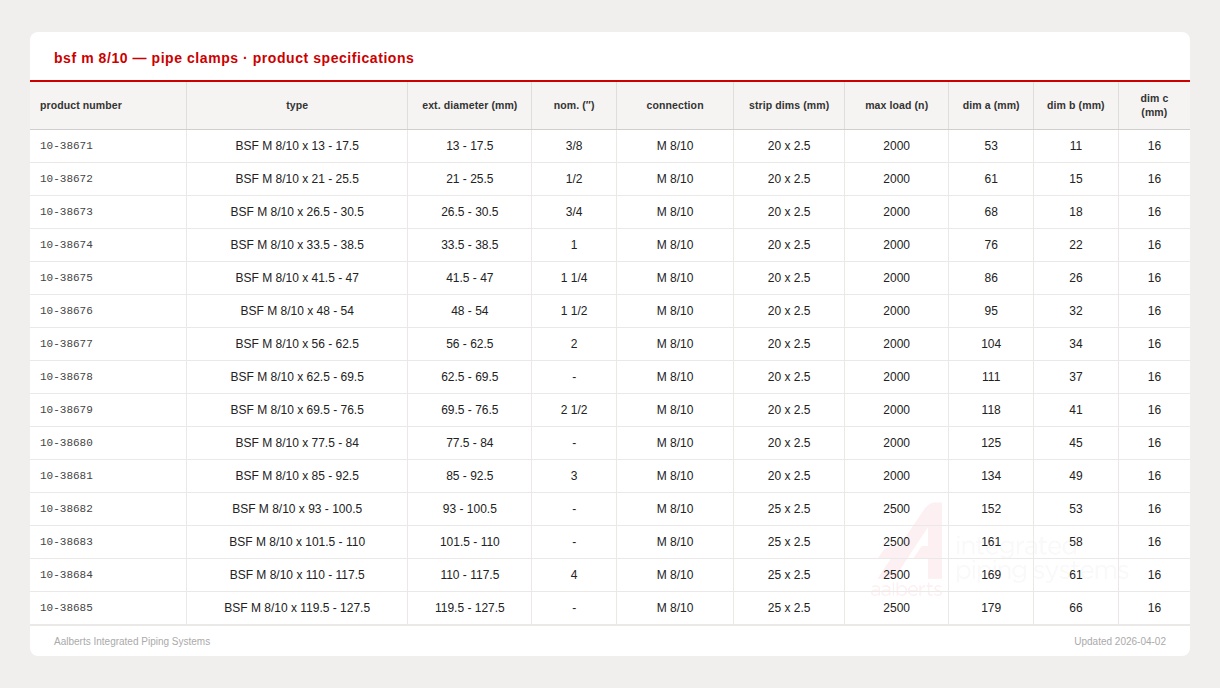The height and width of the screenshot is (688, 1220).
Task: Click "Aalberts Integrated Piping Systems" footer text
Action: [x=132, y=642]
